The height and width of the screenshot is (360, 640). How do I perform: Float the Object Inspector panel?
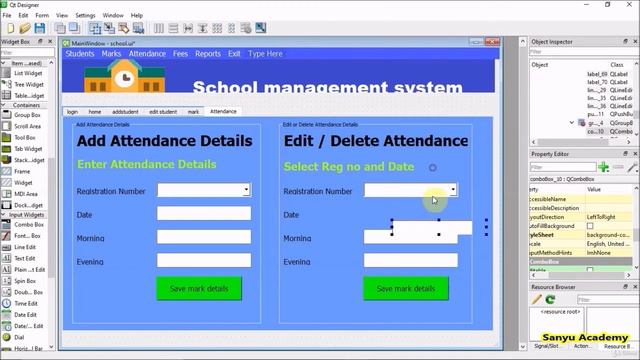(625, 41)
